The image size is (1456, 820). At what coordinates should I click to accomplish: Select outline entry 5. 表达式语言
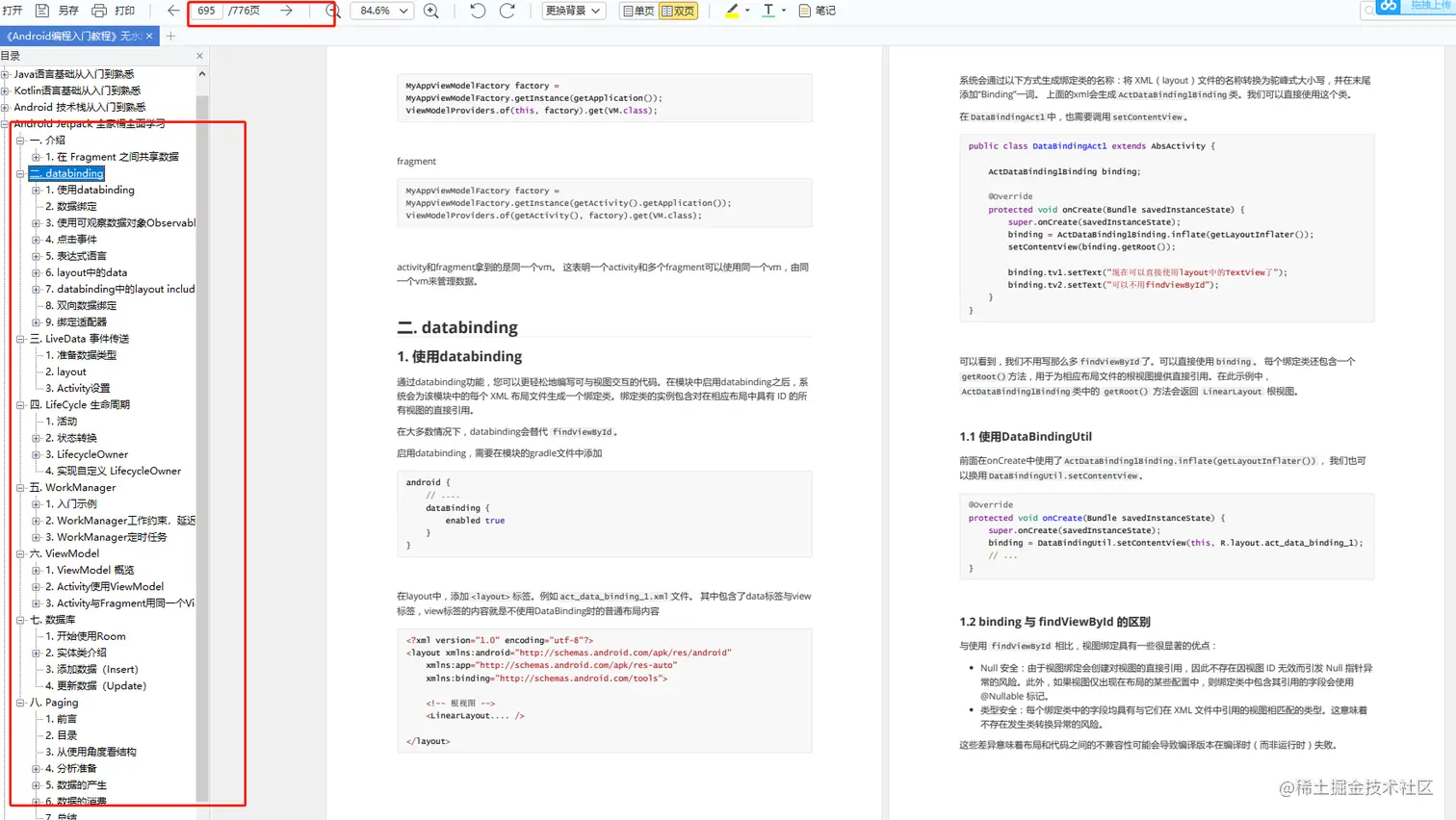pos(76,256)
